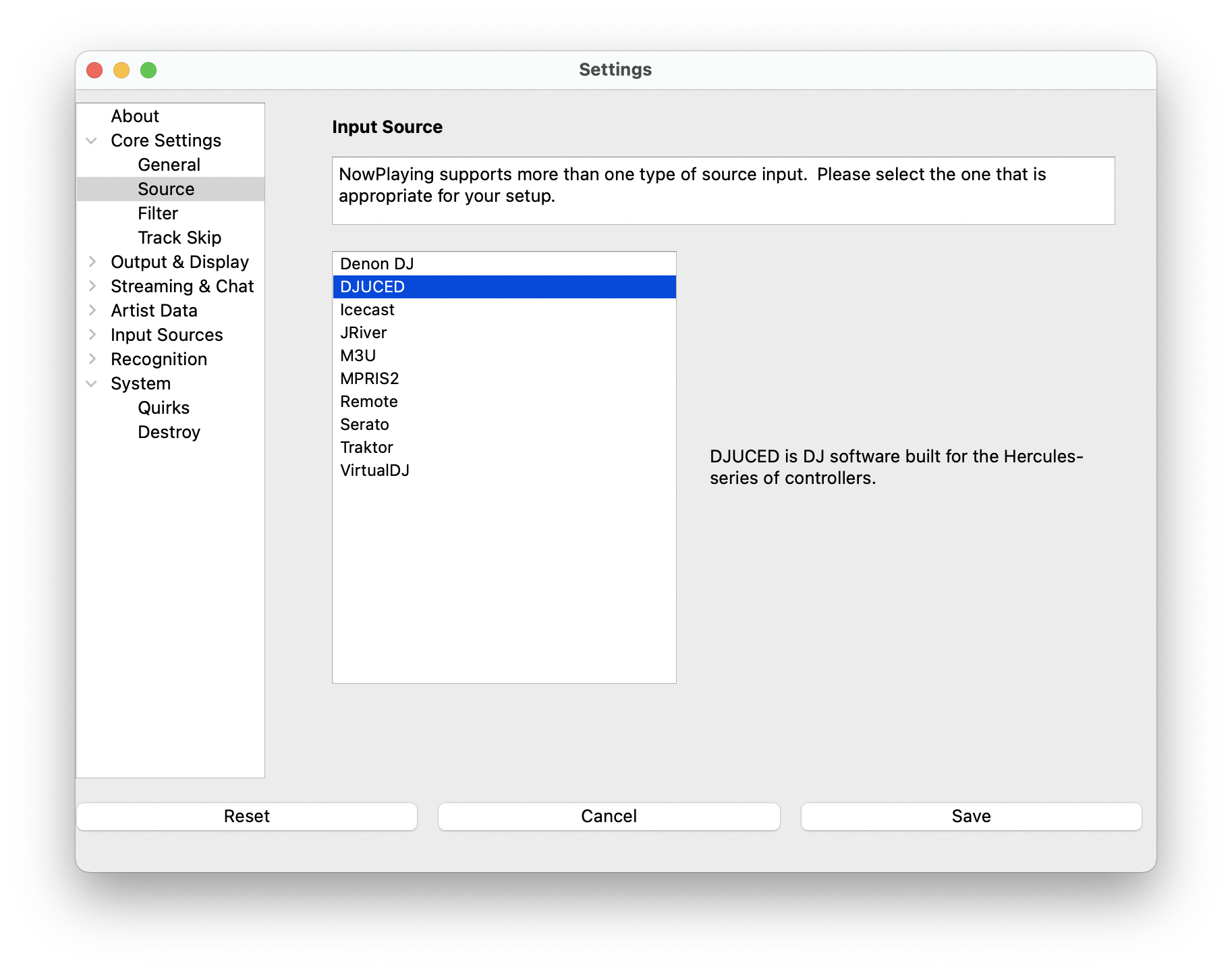Expand the Recognition section
Image resolution: width=1232 pixels, height=972 pixels.
pyautogui.click(x=92, y=359)
